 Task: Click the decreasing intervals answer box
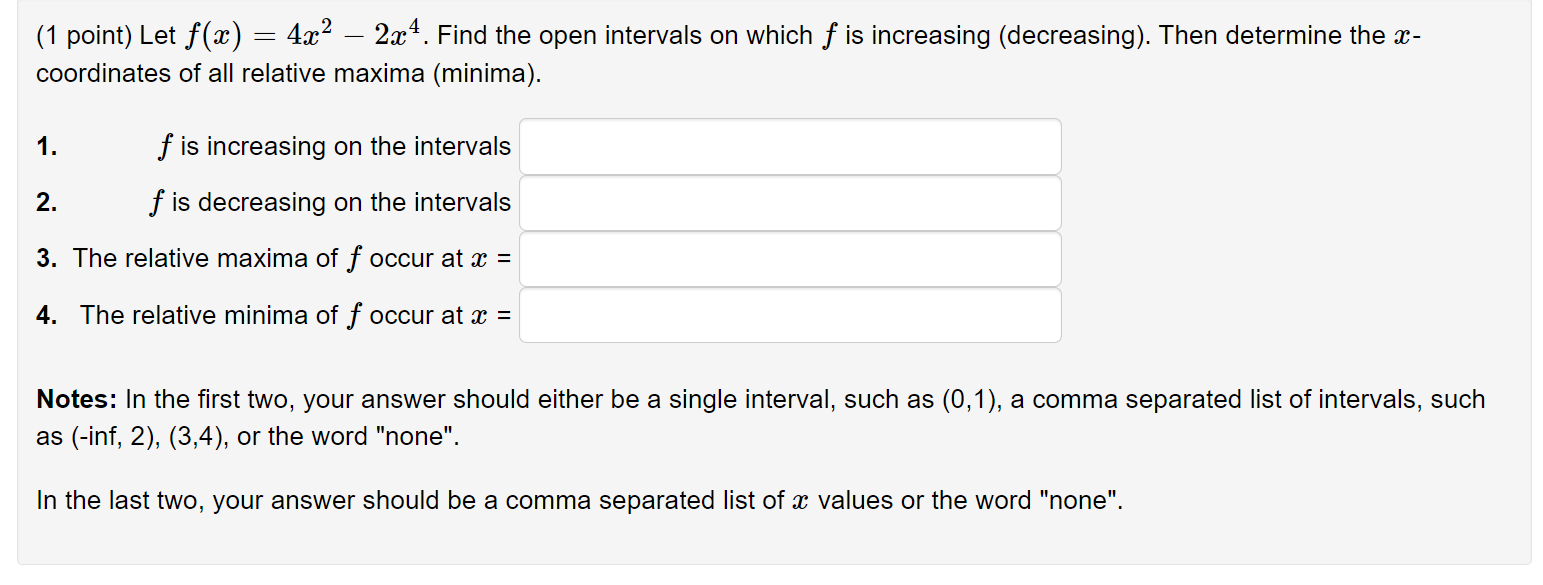pyautogui.click(x=789, y=202)
